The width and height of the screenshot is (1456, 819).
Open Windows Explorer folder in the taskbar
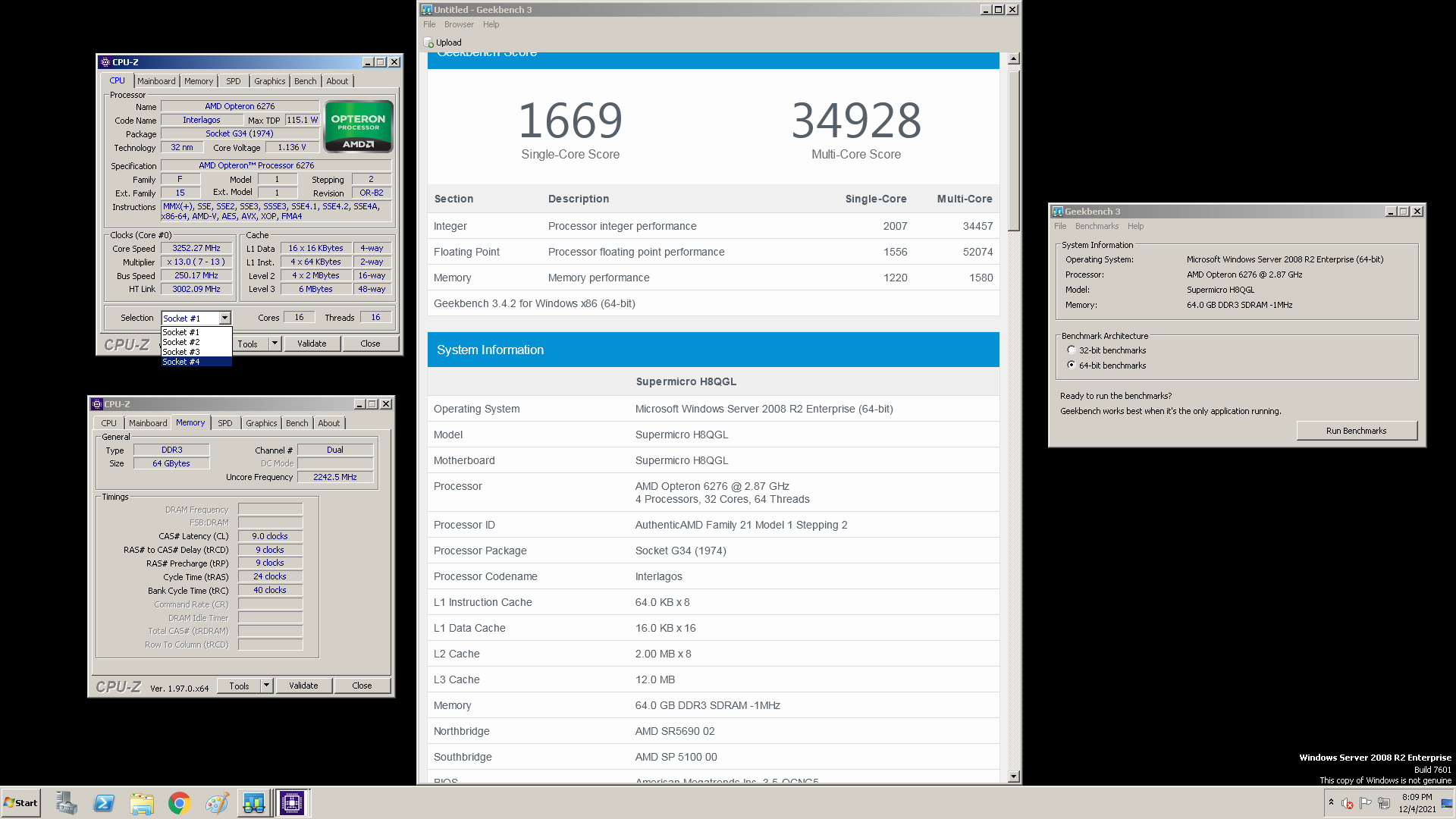point(142,802)
